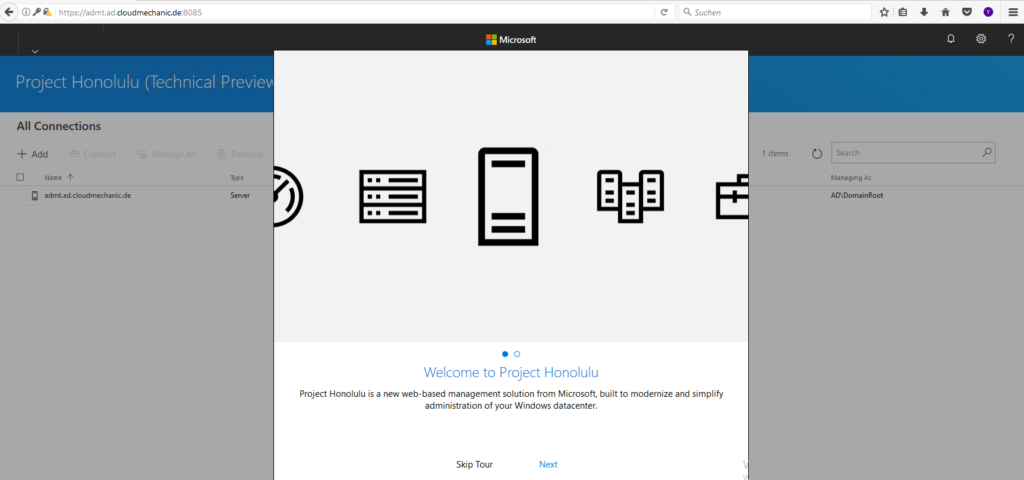
Task: Refresh the connections list icon
Action: (x=817, y=154)
